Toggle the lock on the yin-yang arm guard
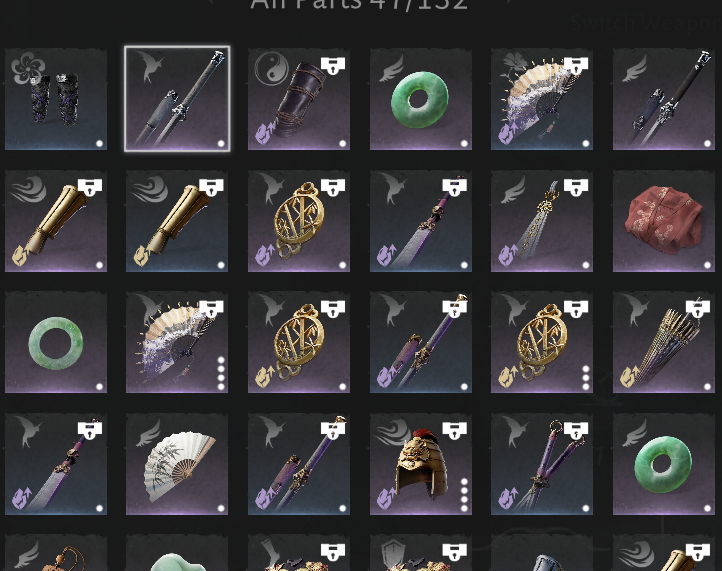The height and width of the screenshot is (571, 722). [x=333, y=65]
